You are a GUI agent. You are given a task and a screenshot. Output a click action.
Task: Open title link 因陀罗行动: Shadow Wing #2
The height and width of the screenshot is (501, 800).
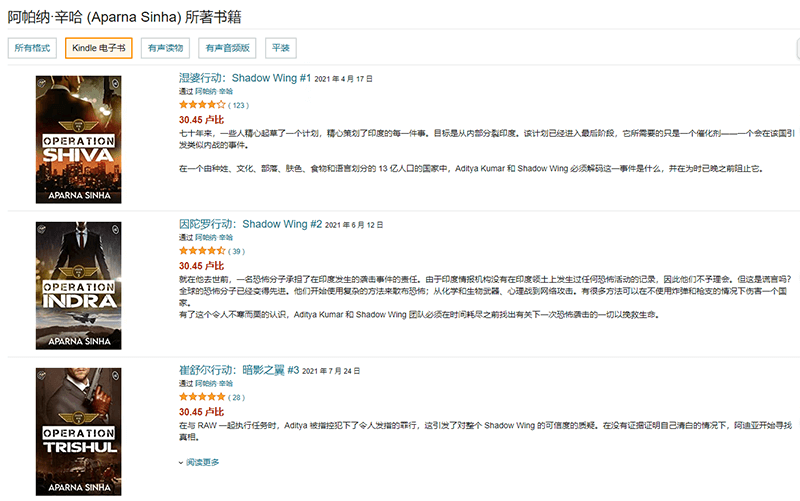[x=250, y=224]
